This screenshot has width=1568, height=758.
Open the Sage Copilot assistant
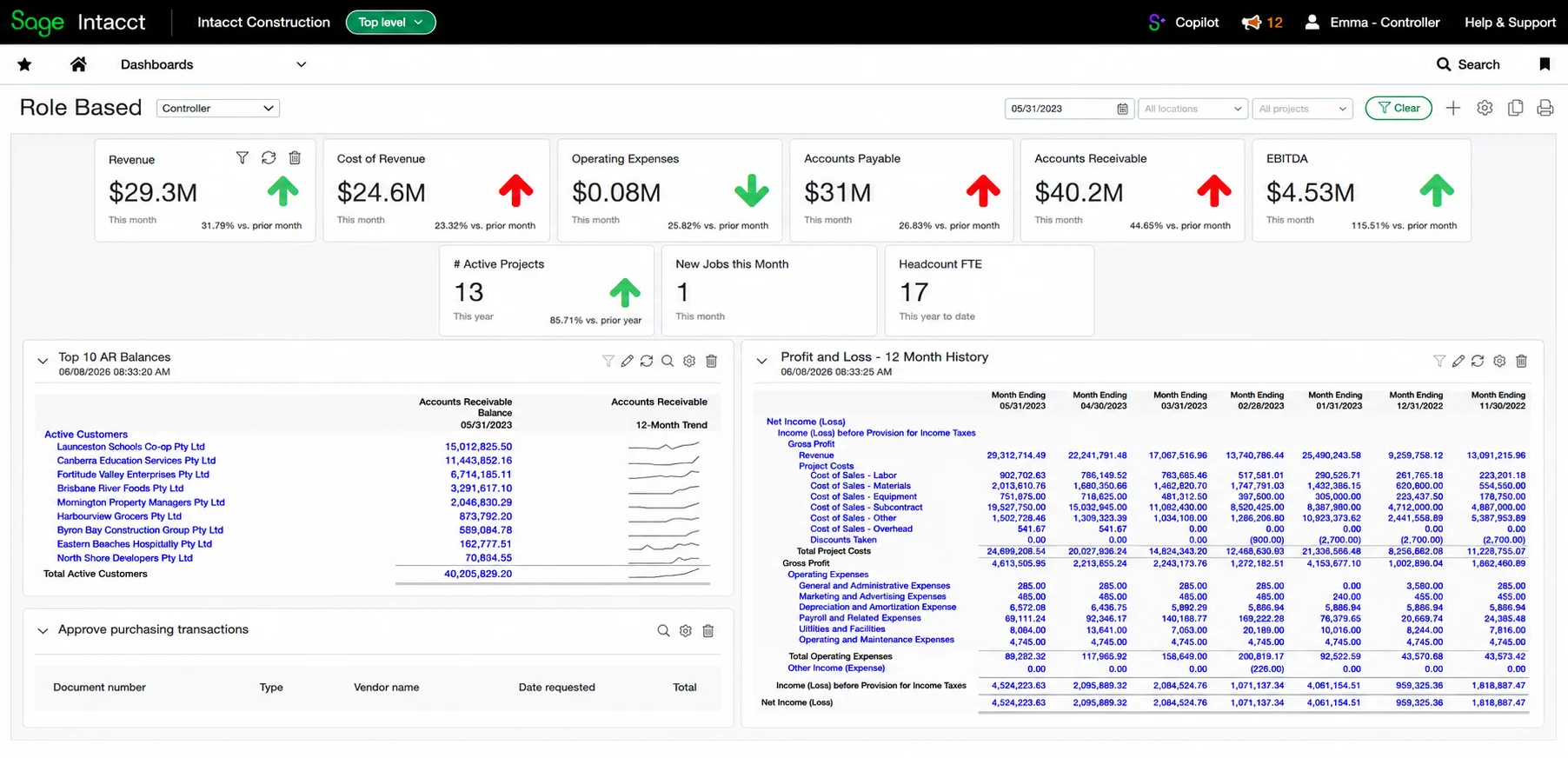coord(1183,23)
